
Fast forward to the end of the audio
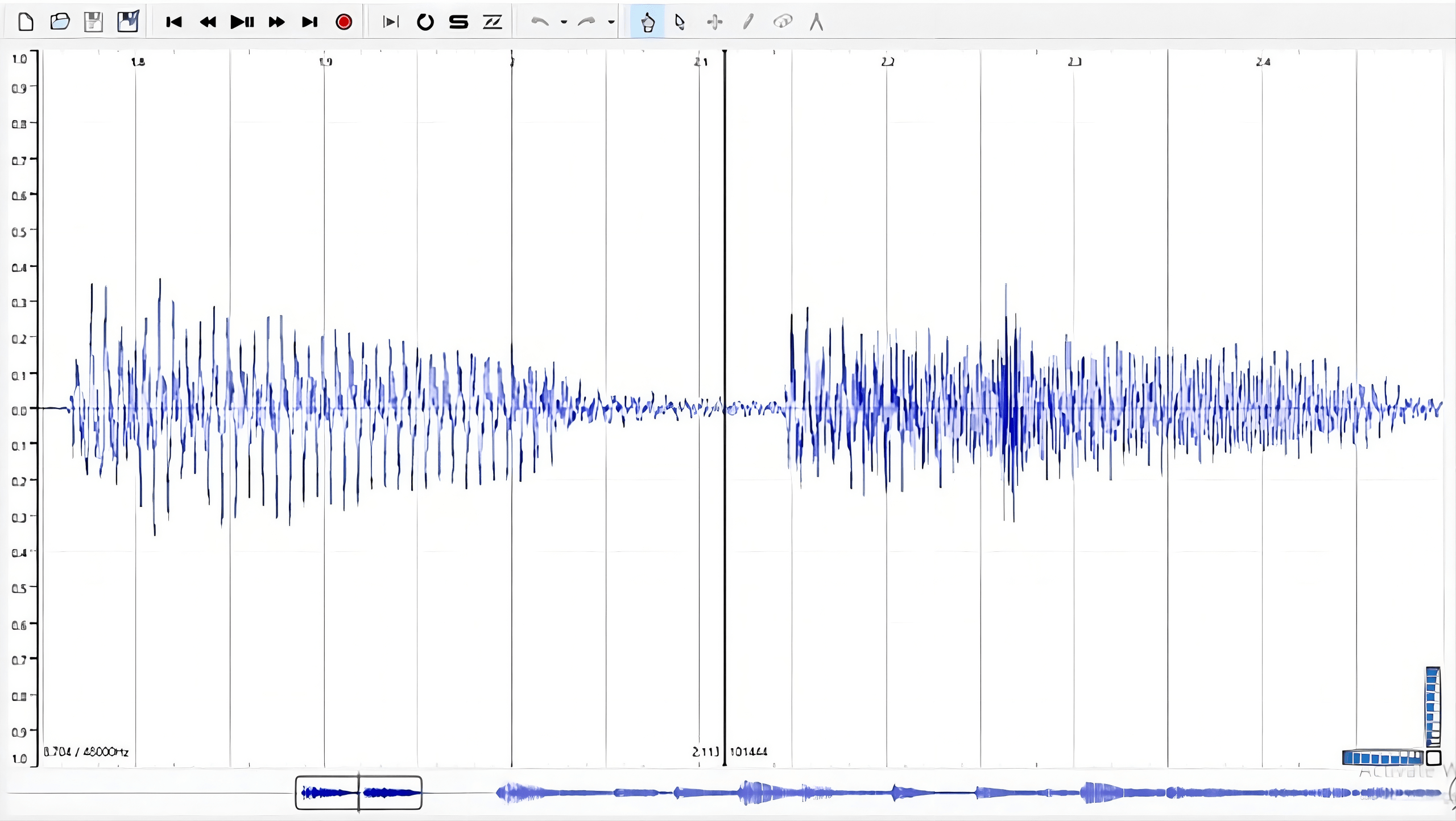click(310, 22)
